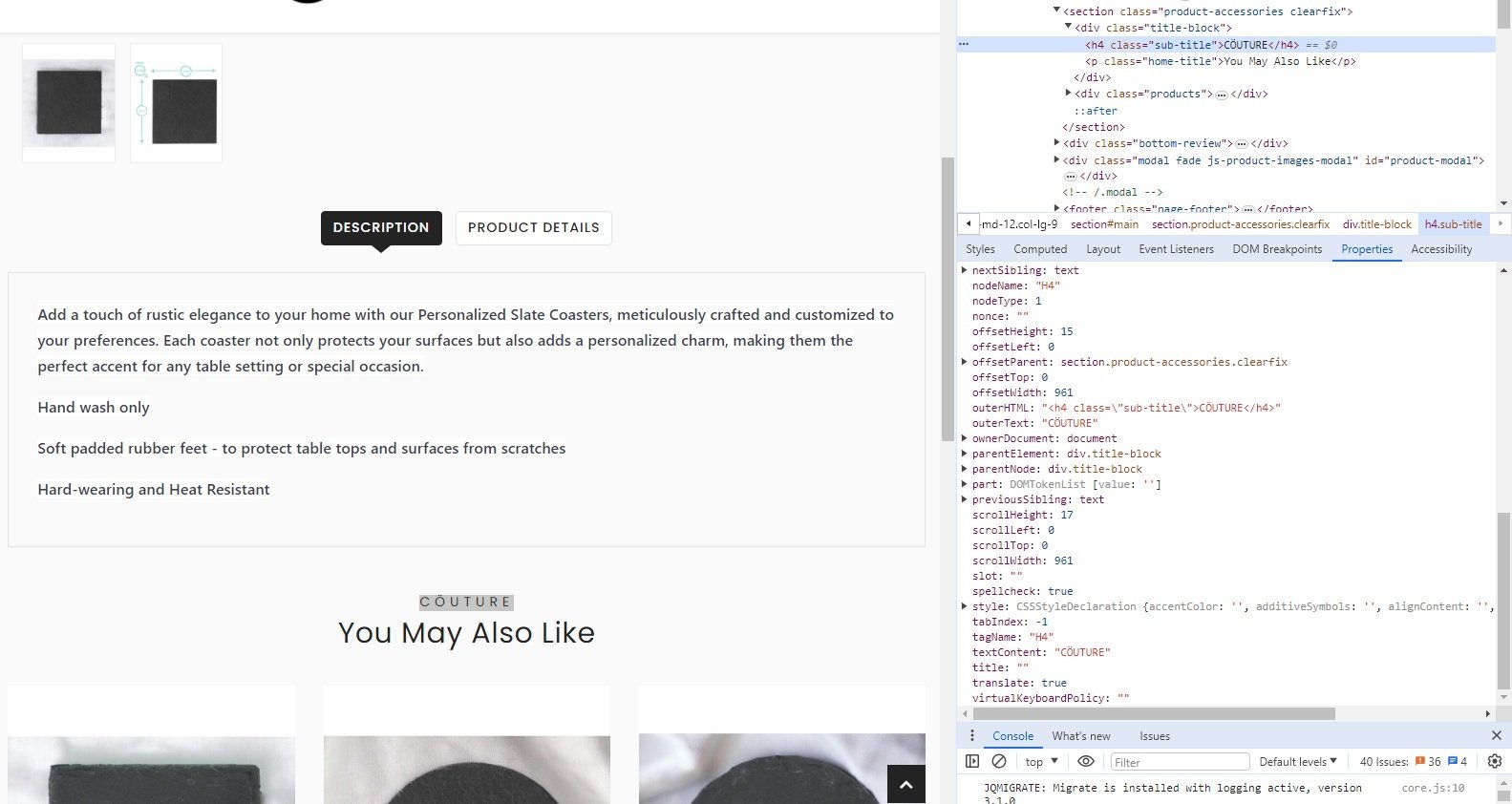1512x804 pixels.
Task: Click the breadcrumb left scroll arrow
Action: point(969,223)
